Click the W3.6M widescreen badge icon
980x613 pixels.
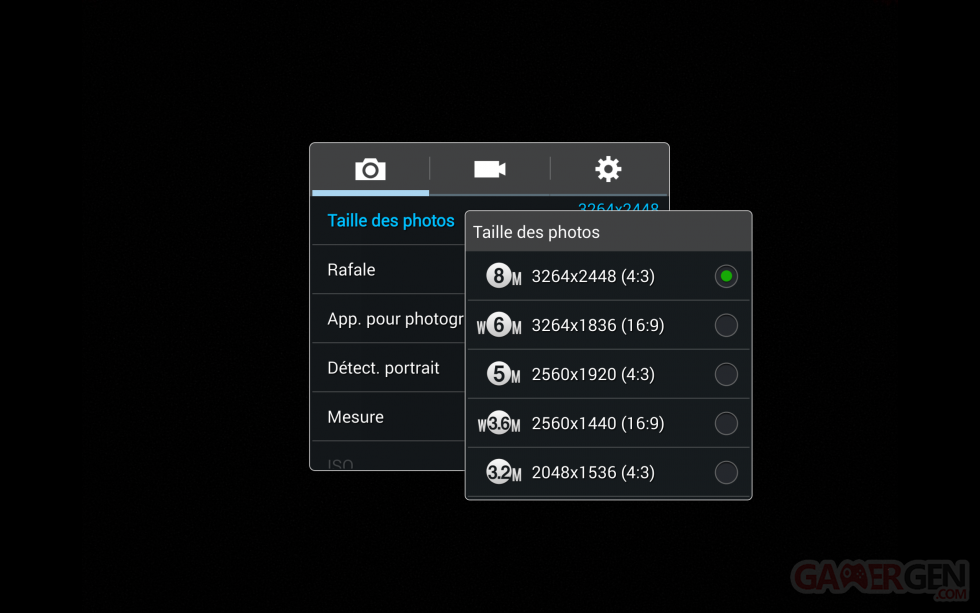click(x=499, y=422)
